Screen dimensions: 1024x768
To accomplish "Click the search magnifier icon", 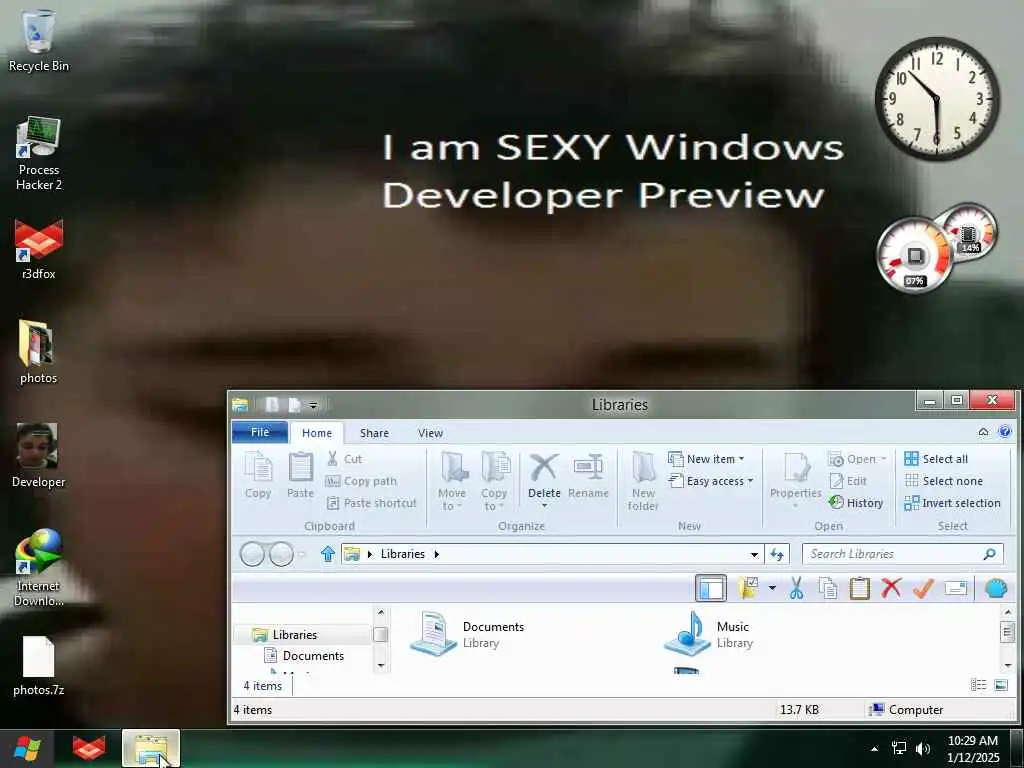I will (990, 554).
